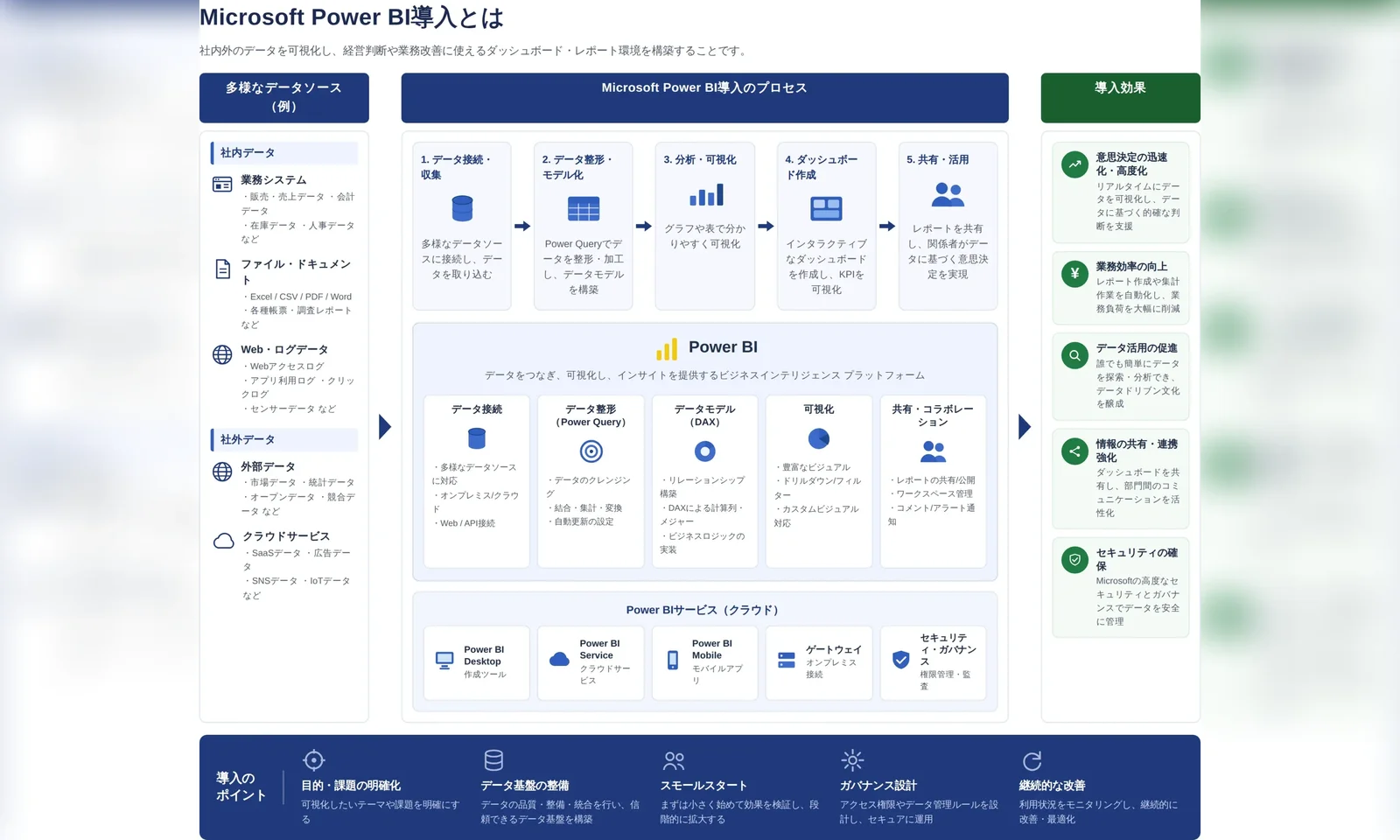1400x840 pixels.
Task: Click the refresh icon above 継続的な改善
Action: (x=1032, y=760)
